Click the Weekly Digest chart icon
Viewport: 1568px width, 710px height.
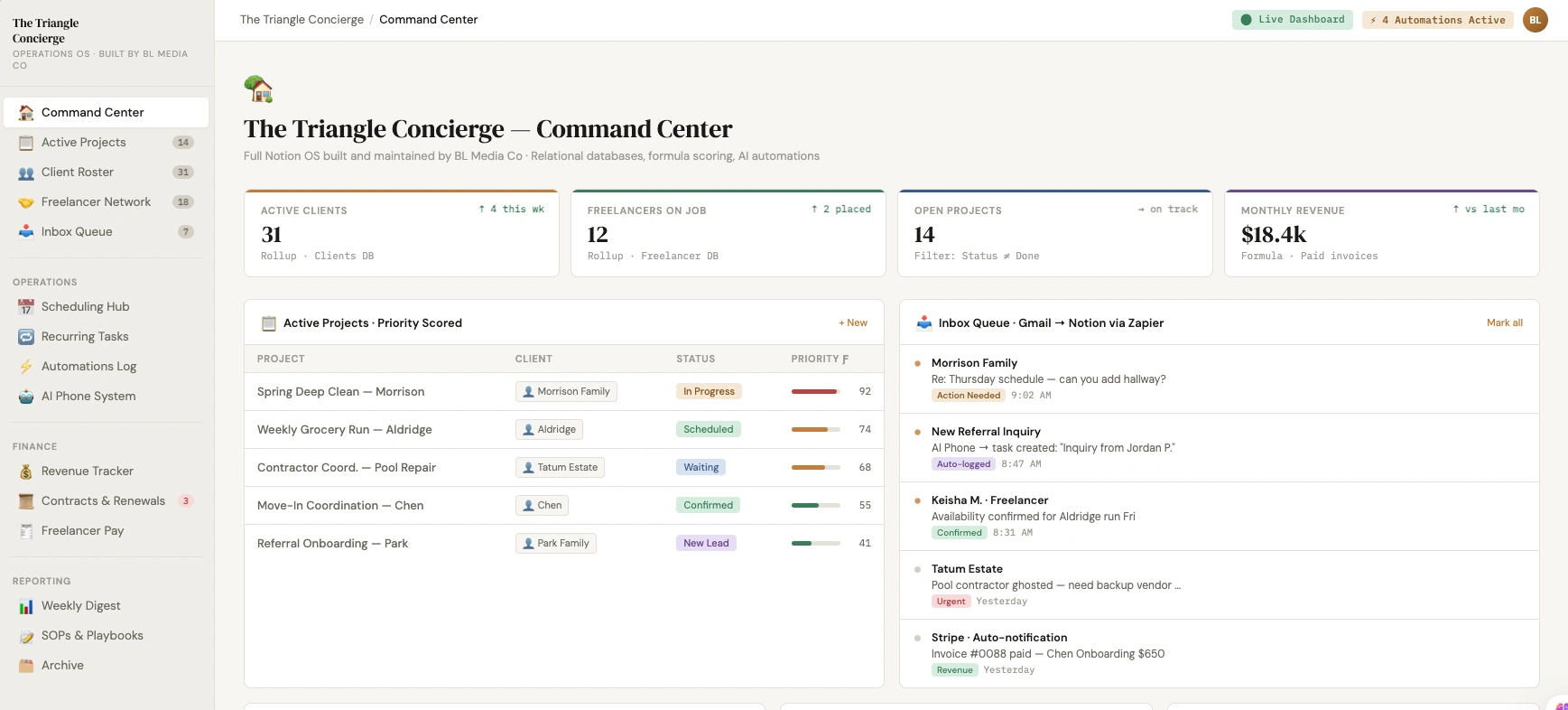pos(26,606)
